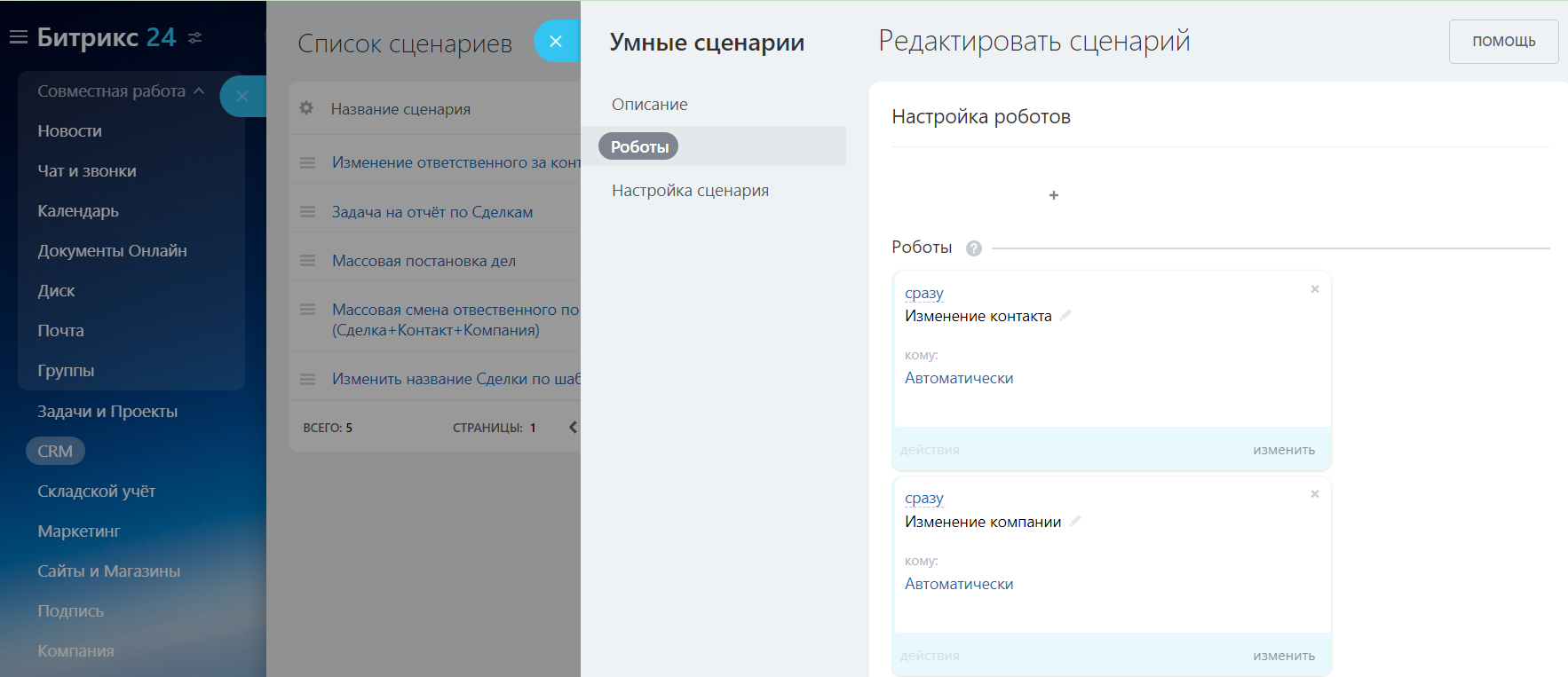This screenshot has width=1568, height=677.
Task: Remove the Изменение компании robot
Action: coord(1315,494)
